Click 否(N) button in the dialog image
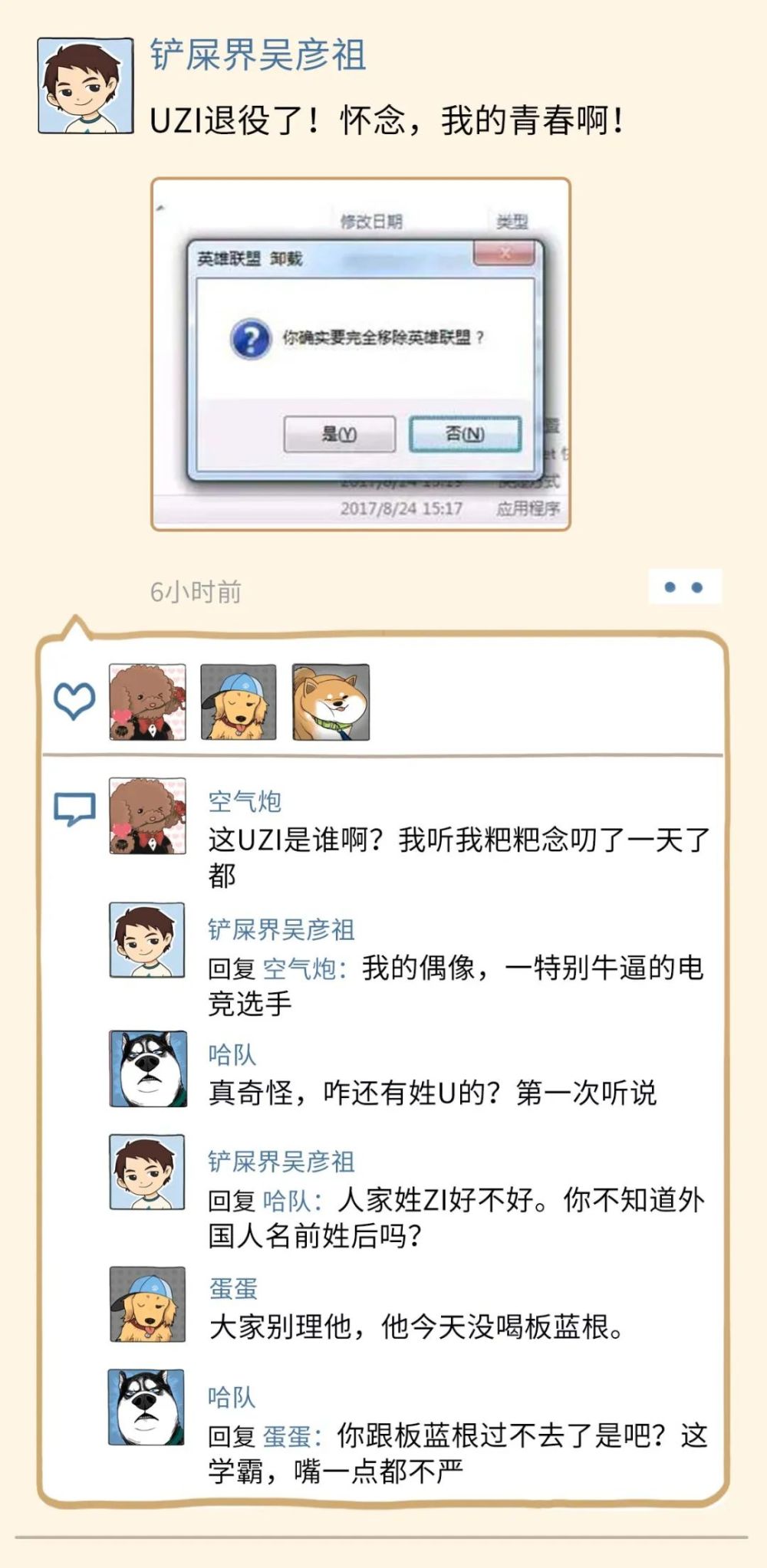 pos(465,434)
